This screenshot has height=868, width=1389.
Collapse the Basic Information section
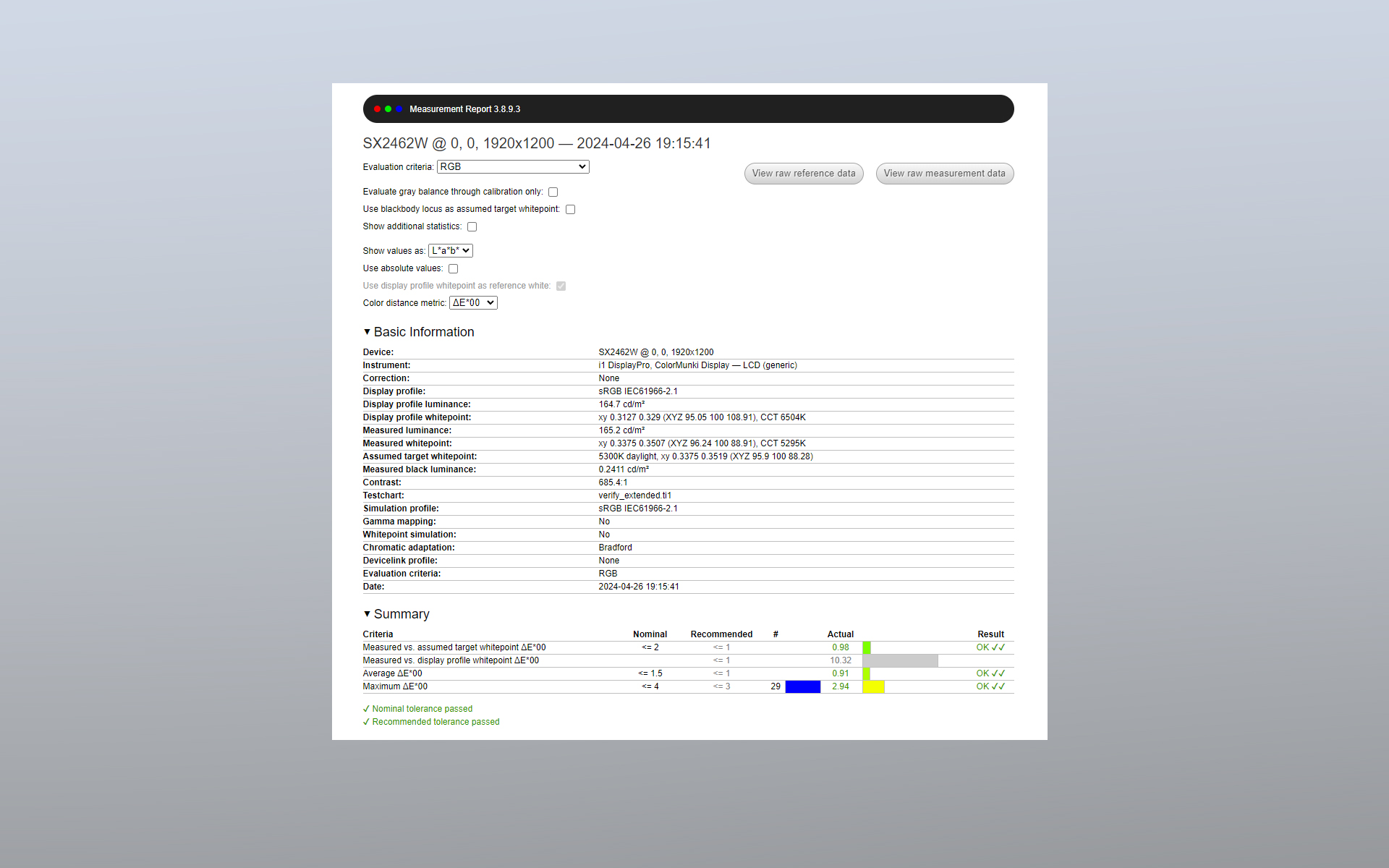pyautogui.click(x=367, y=332)
